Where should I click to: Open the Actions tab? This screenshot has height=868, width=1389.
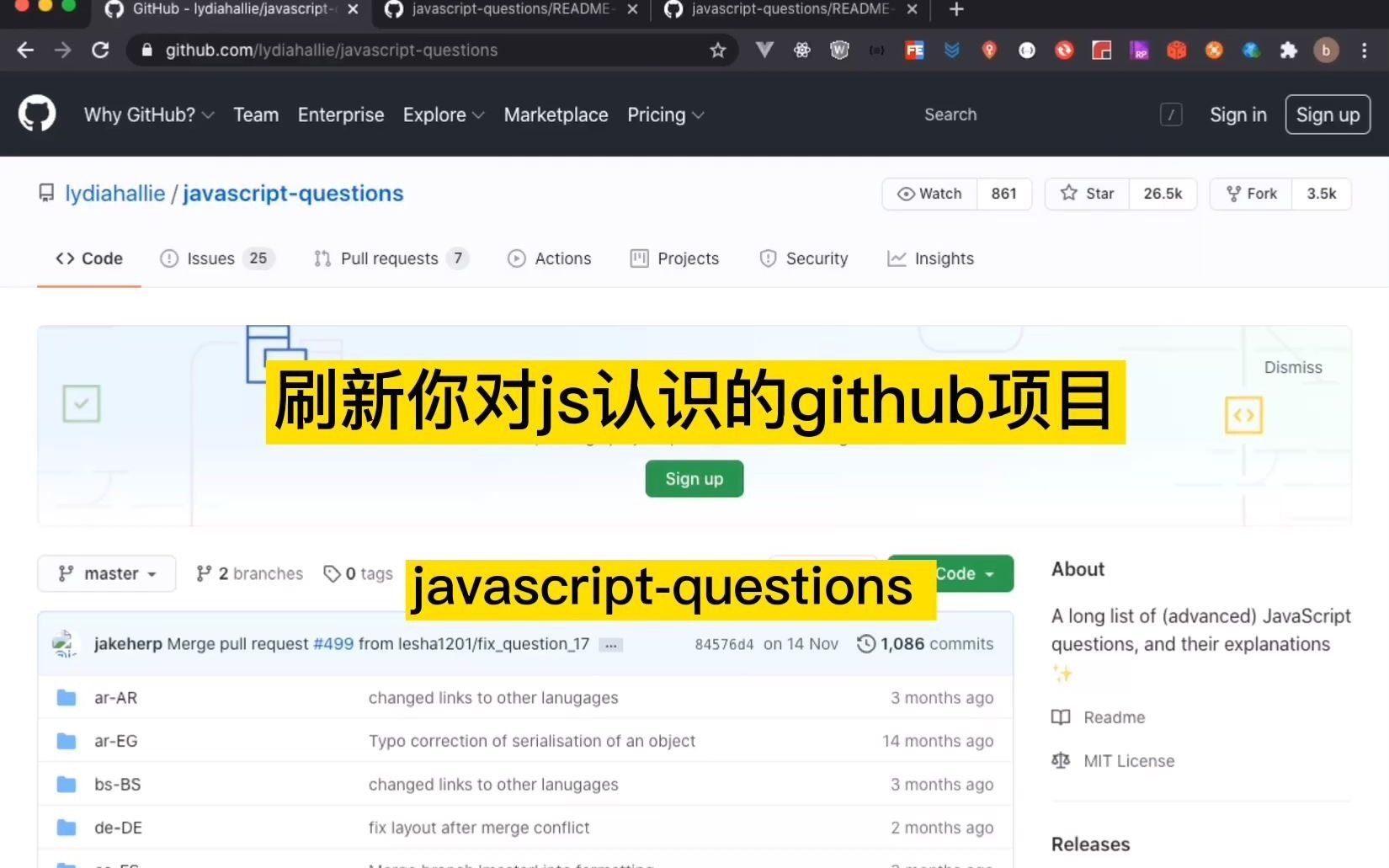coord(549,258)
